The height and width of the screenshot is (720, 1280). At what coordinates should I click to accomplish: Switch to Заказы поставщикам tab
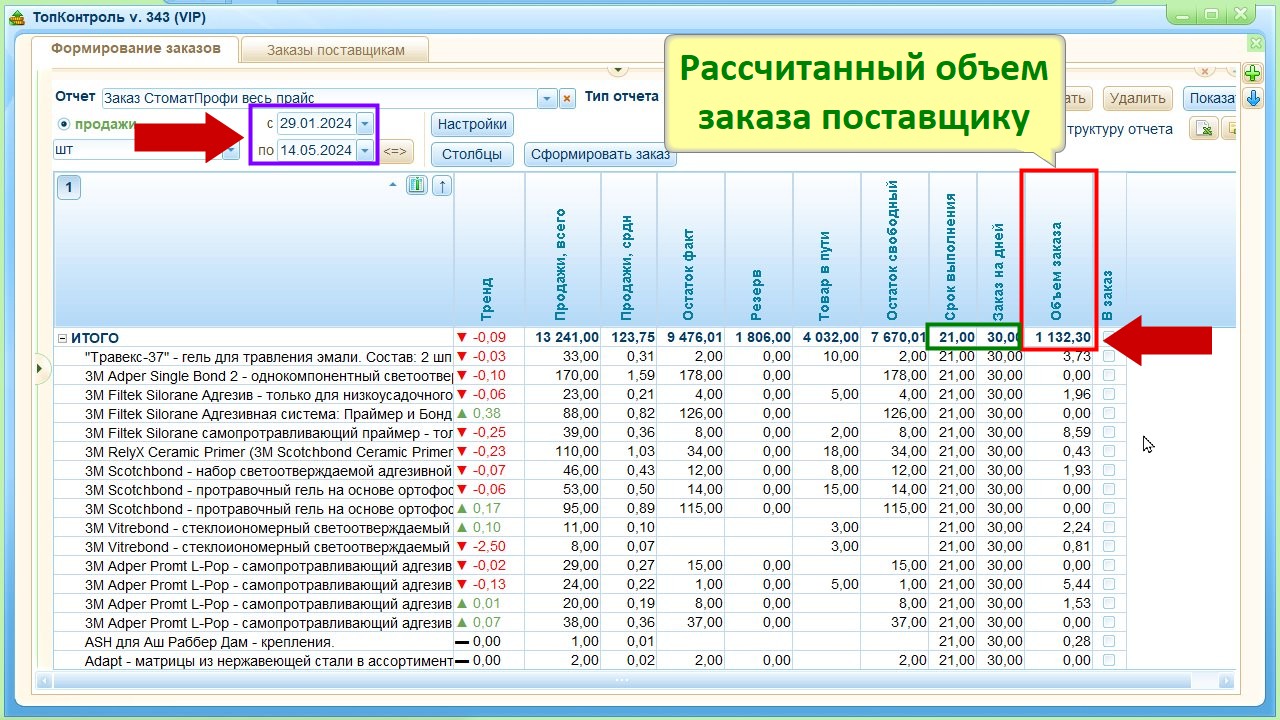[335, 49]
